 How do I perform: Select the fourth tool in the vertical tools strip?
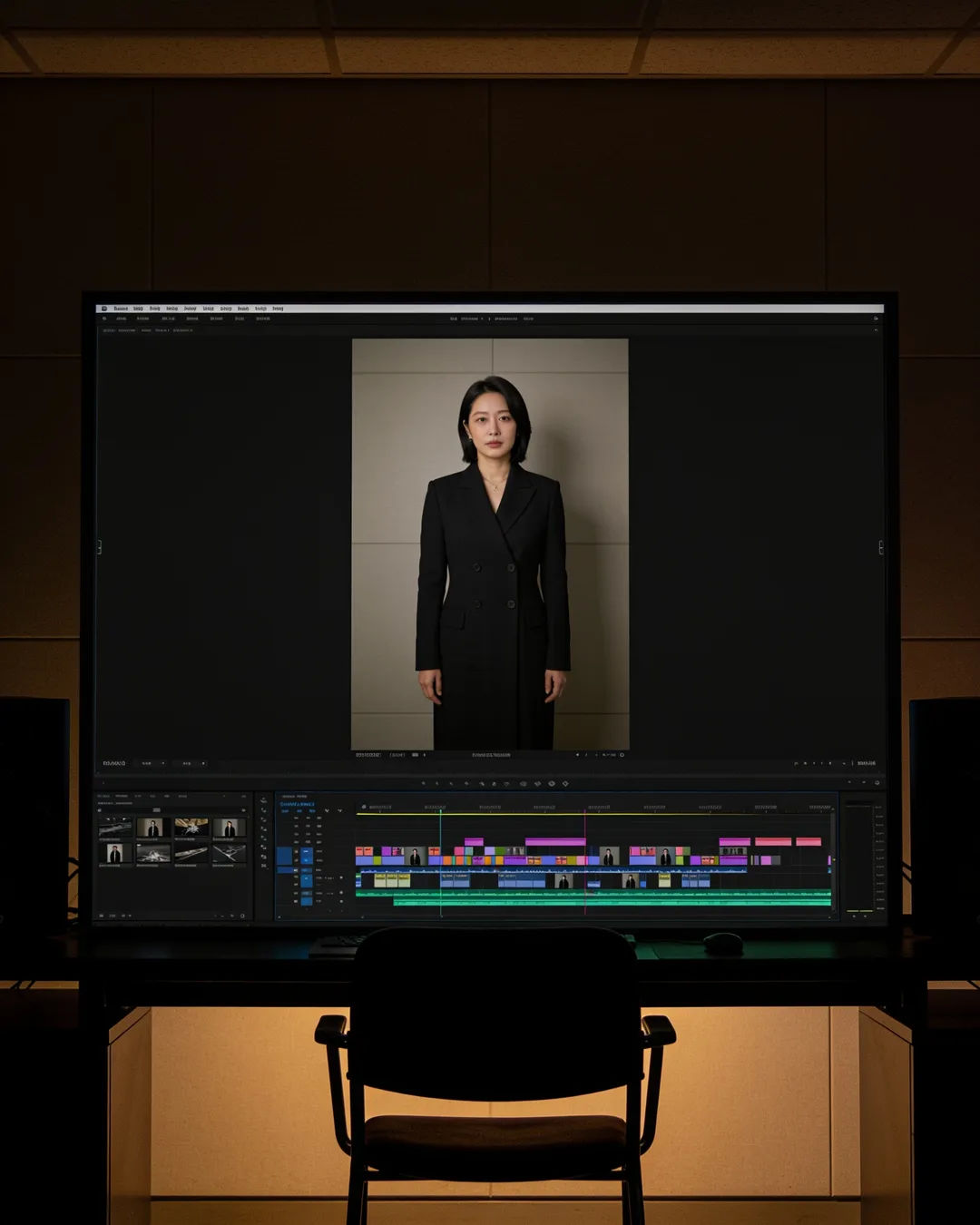tap(264, 828)
